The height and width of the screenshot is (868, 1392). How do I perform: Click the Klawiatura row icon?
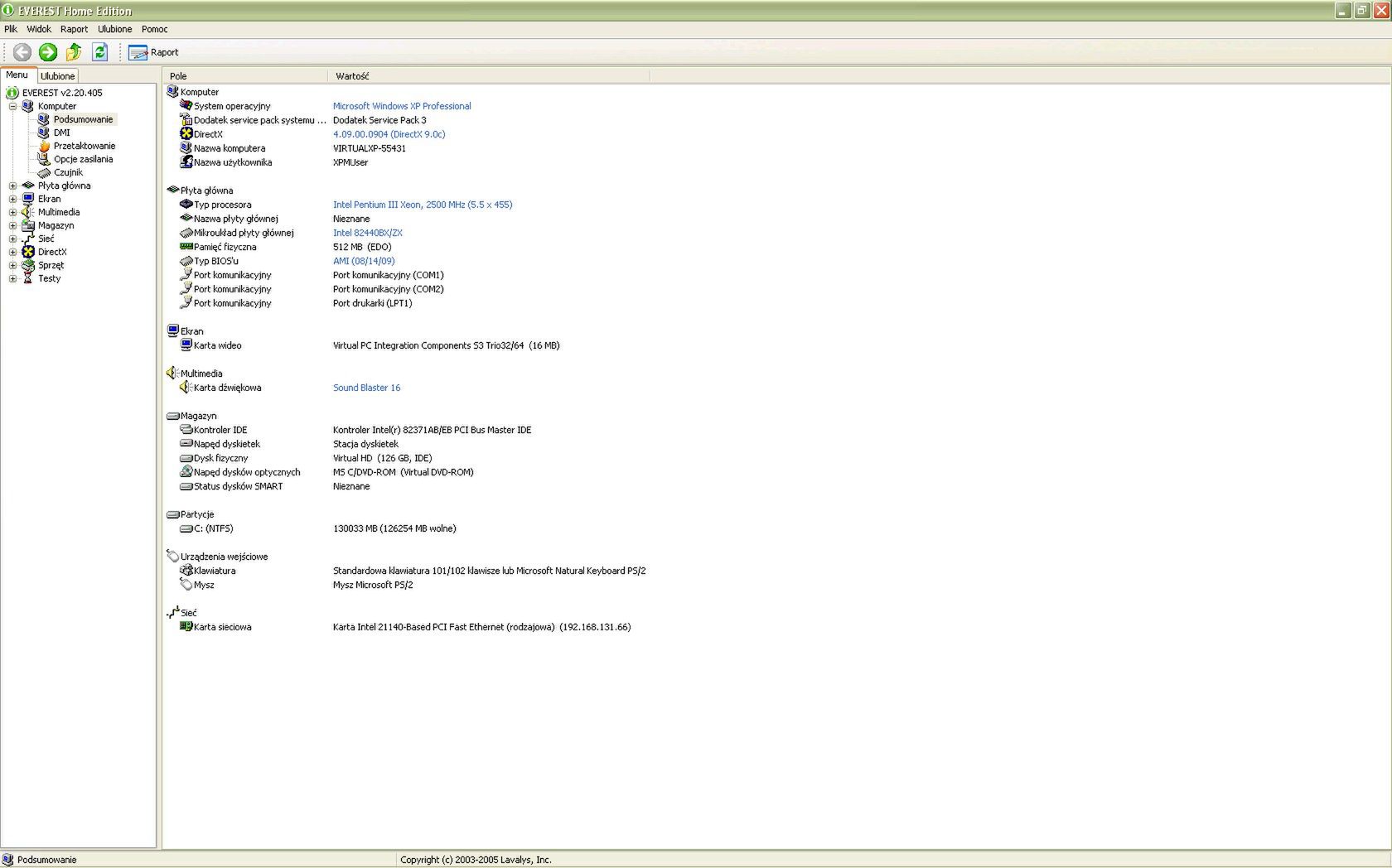[186, 570]
